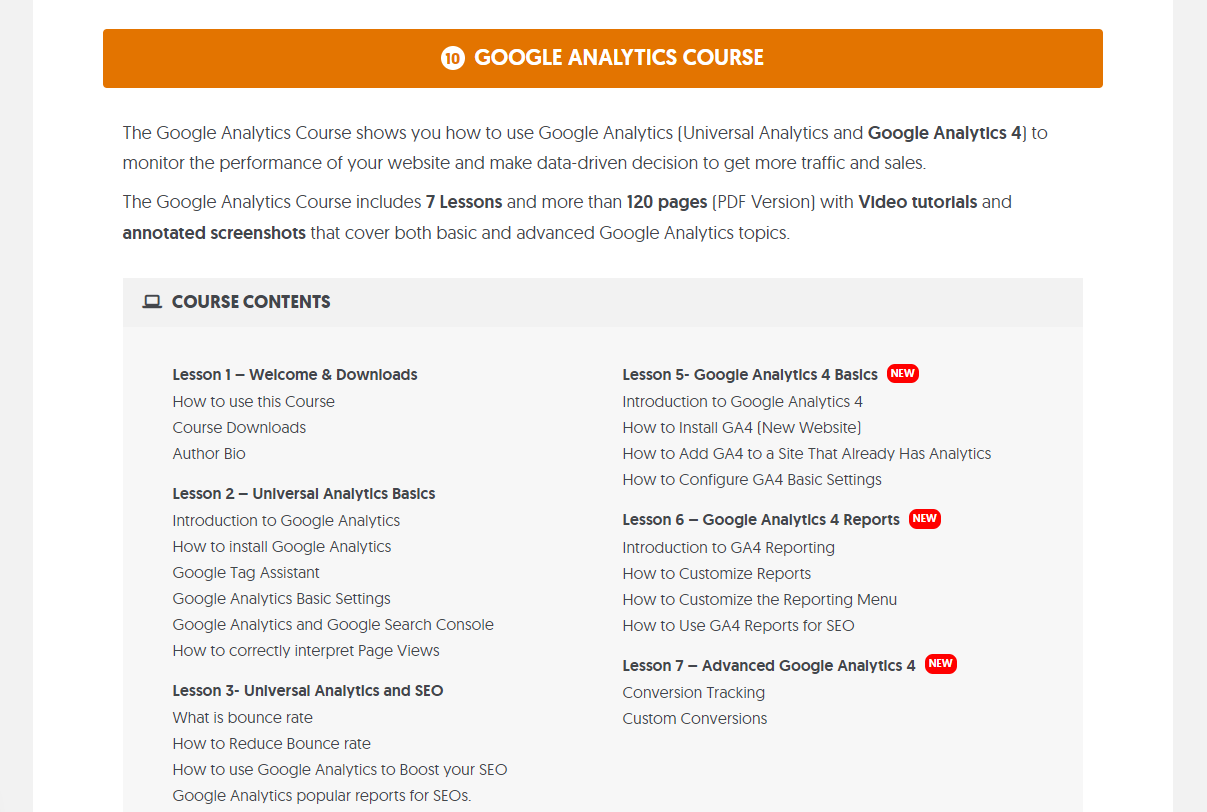
Task: Click the Google Tag Assistant lesson link
Action: click(246, 572)
